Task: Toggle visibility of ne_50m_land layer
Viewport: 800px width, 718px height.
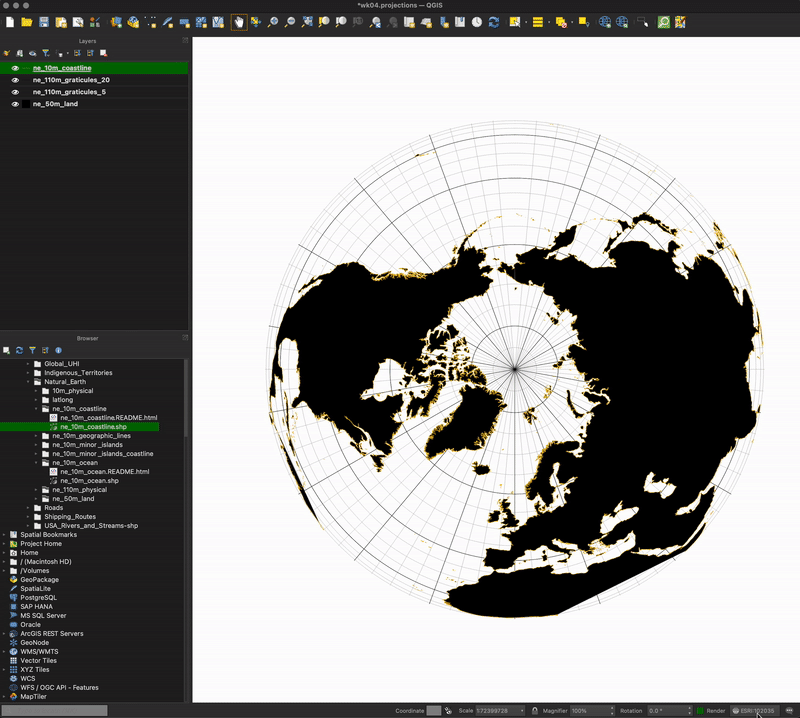Action: [x=15, y=104]
